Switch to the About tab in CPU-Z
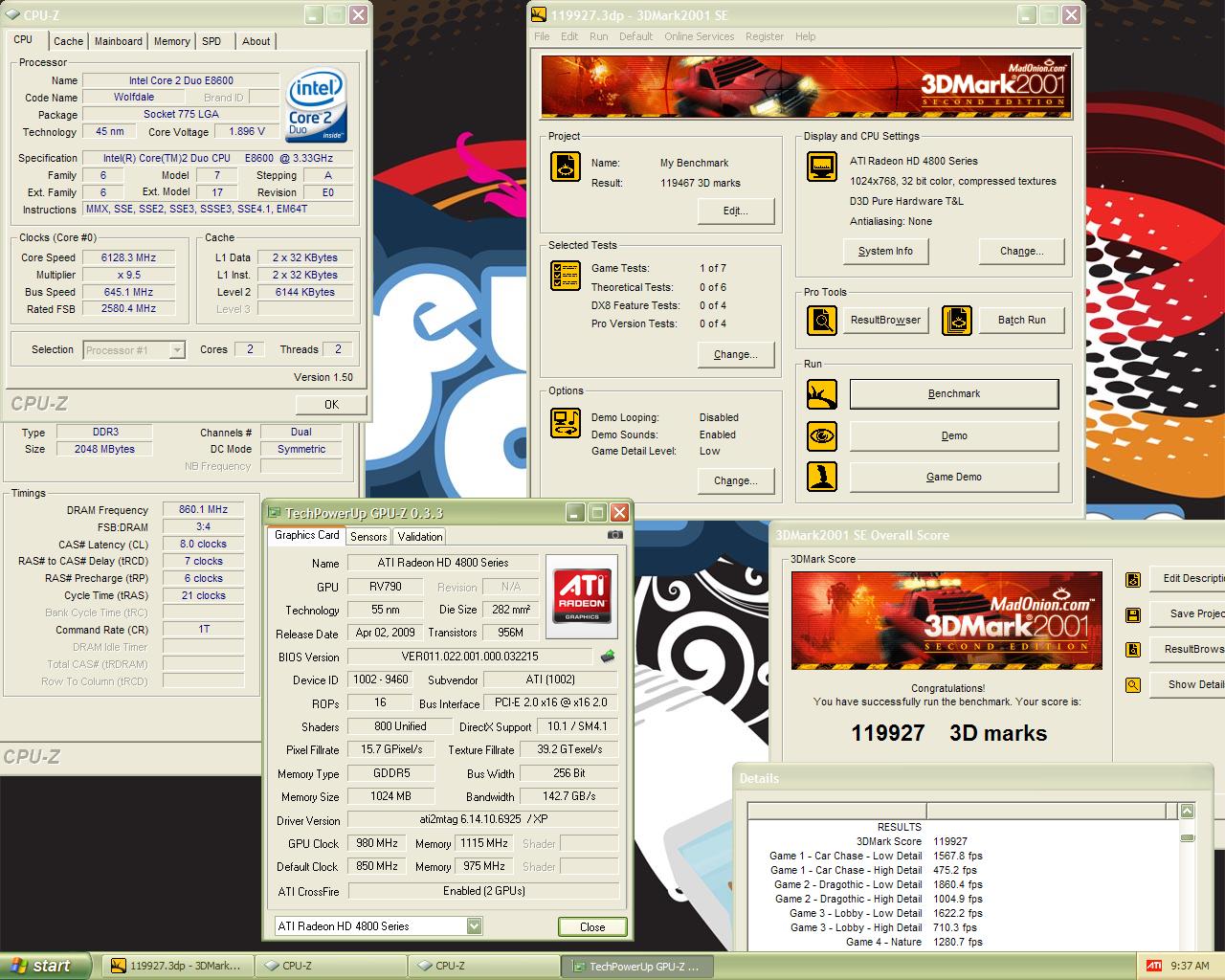The height and width of the screenshot is (980, 1225). [x=256, y=41]
